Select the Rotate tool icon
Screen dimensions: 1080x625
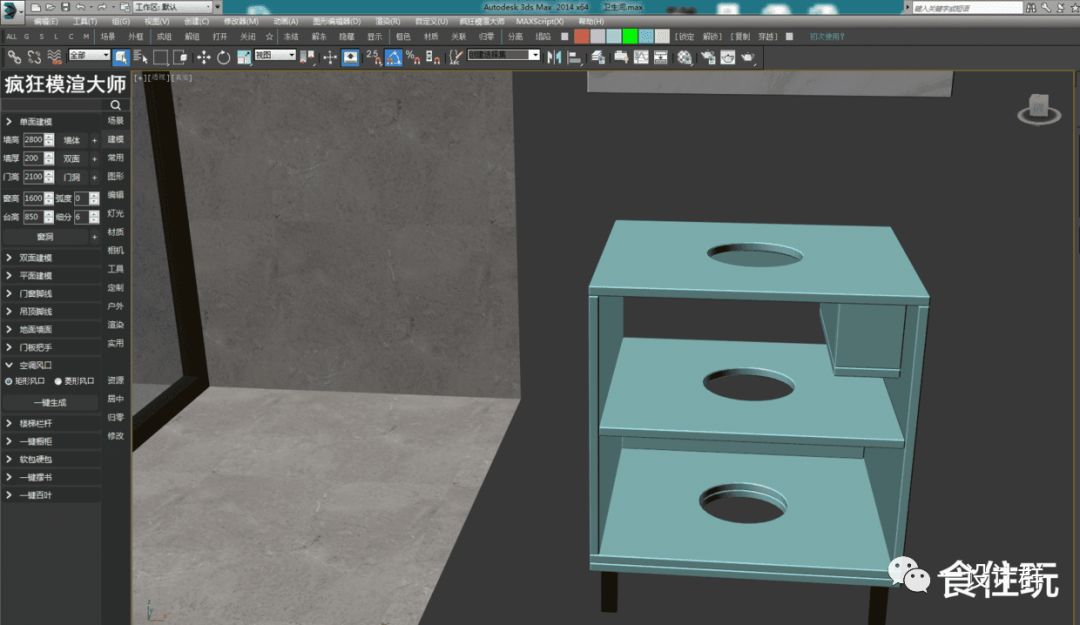(223, 57)
